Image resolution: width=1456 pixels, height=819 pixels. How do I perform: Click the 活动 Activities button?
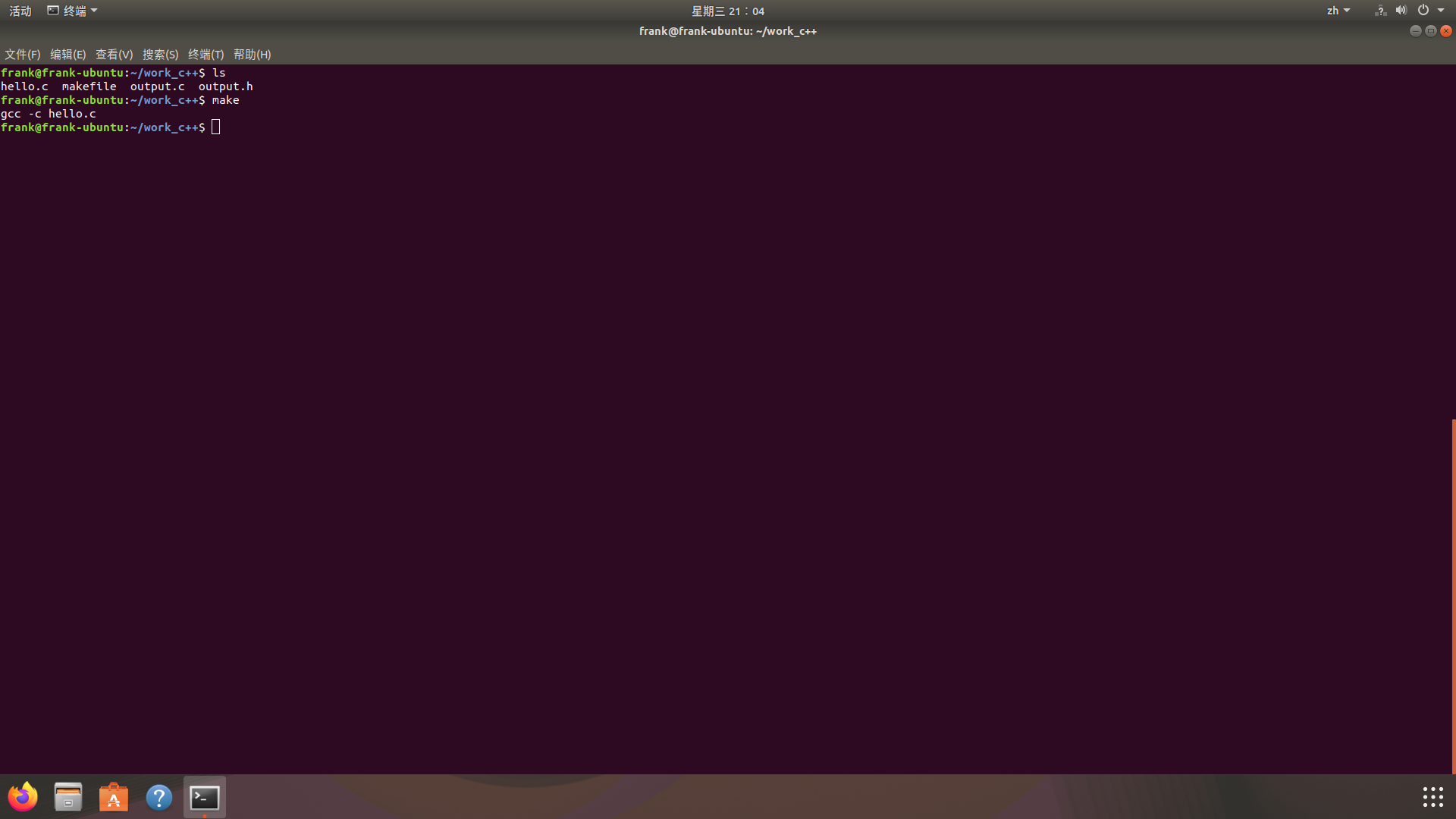(x=20, y=11)
